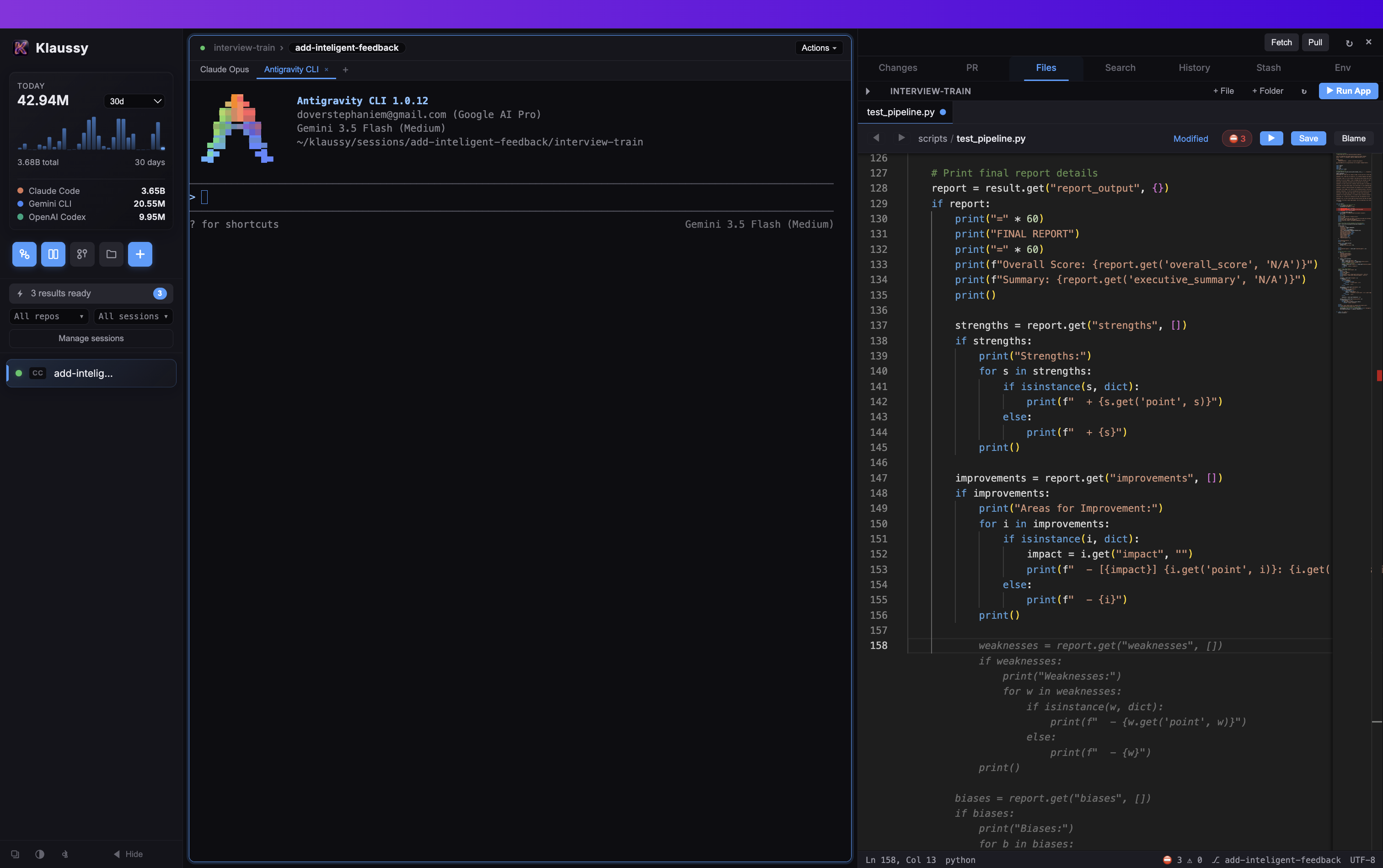Open the Actions dropdown menu
The height and width of the screenshot is (868, 1383).
pyautogui.click(x=819, y=48)
